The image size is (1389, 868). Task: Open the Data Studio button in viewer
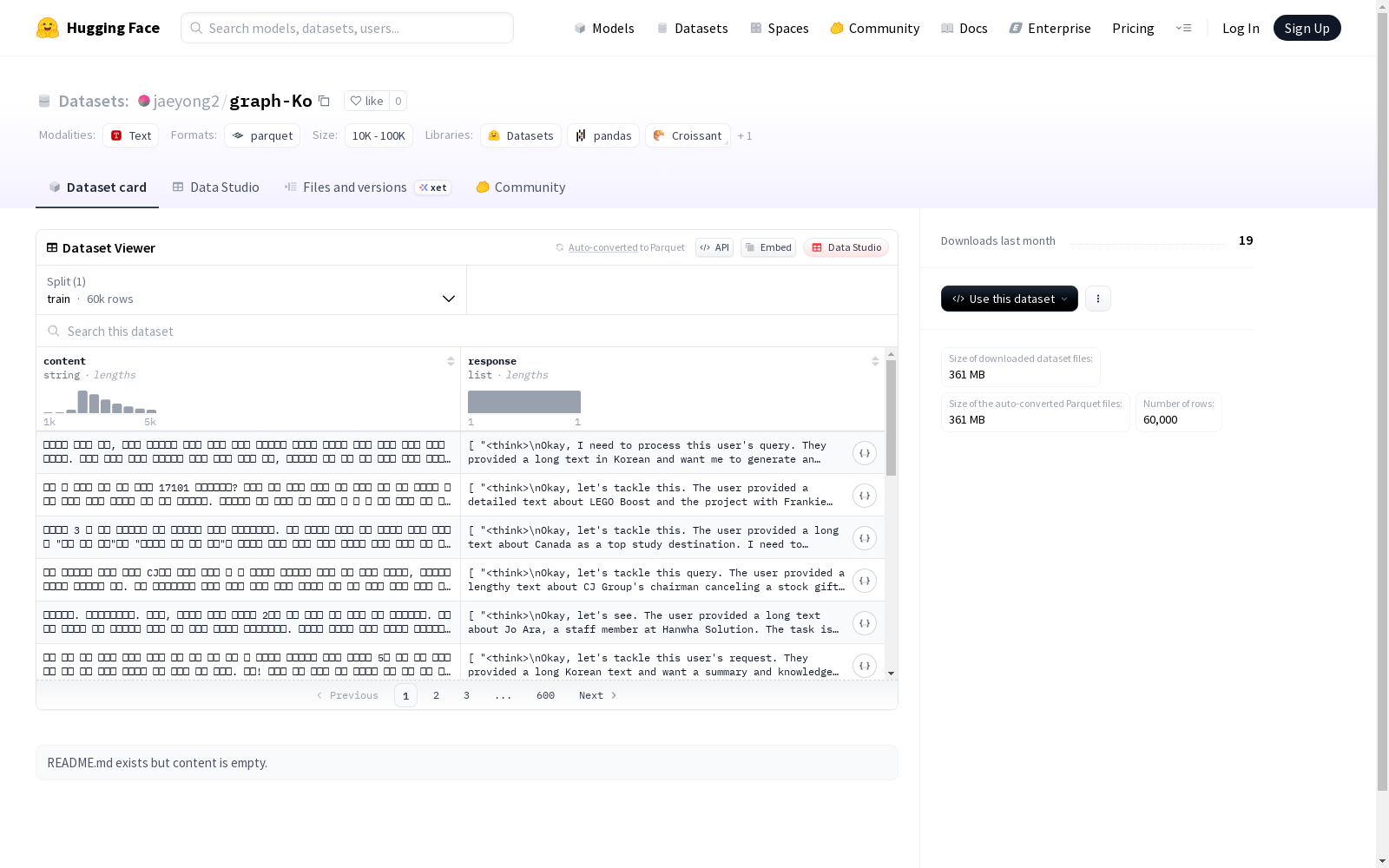click(846, 247)
